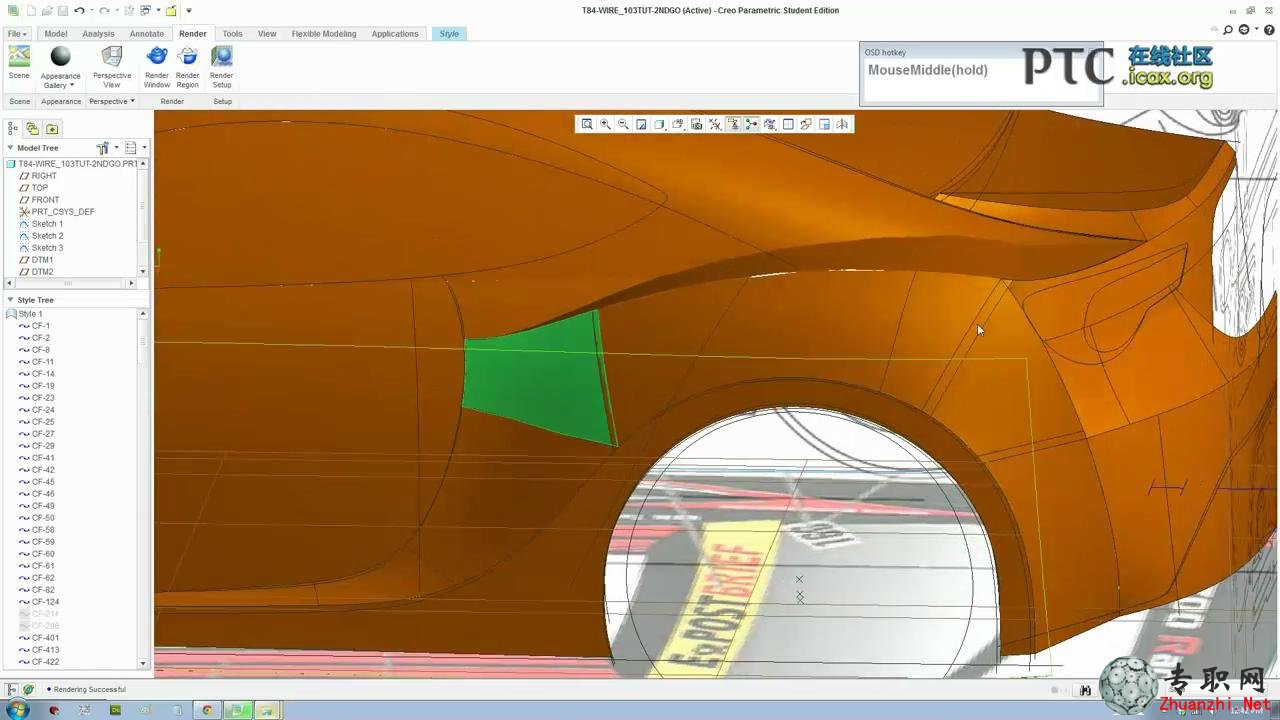Open dropdown next to Model Tree show icon
Image resolution: width=1280 pixels, height=720 pixels.
tap(144, 148)
